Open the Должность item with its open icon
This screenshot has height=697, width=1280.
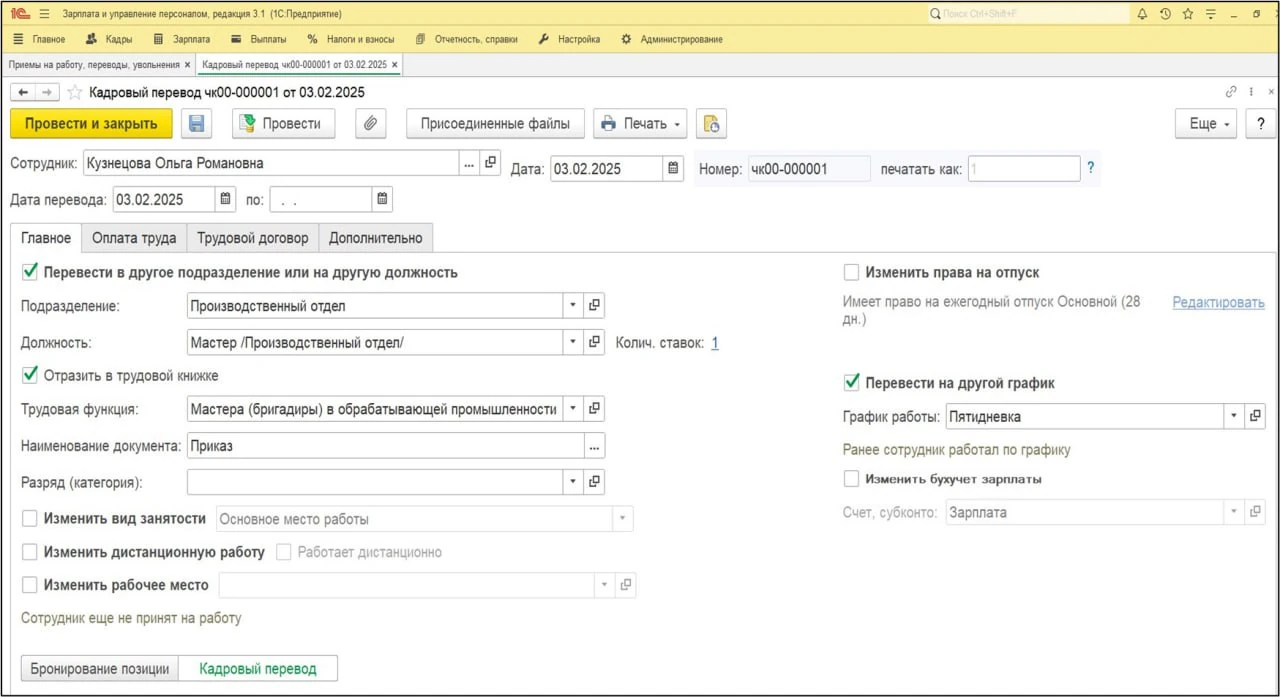pos(594,342)
